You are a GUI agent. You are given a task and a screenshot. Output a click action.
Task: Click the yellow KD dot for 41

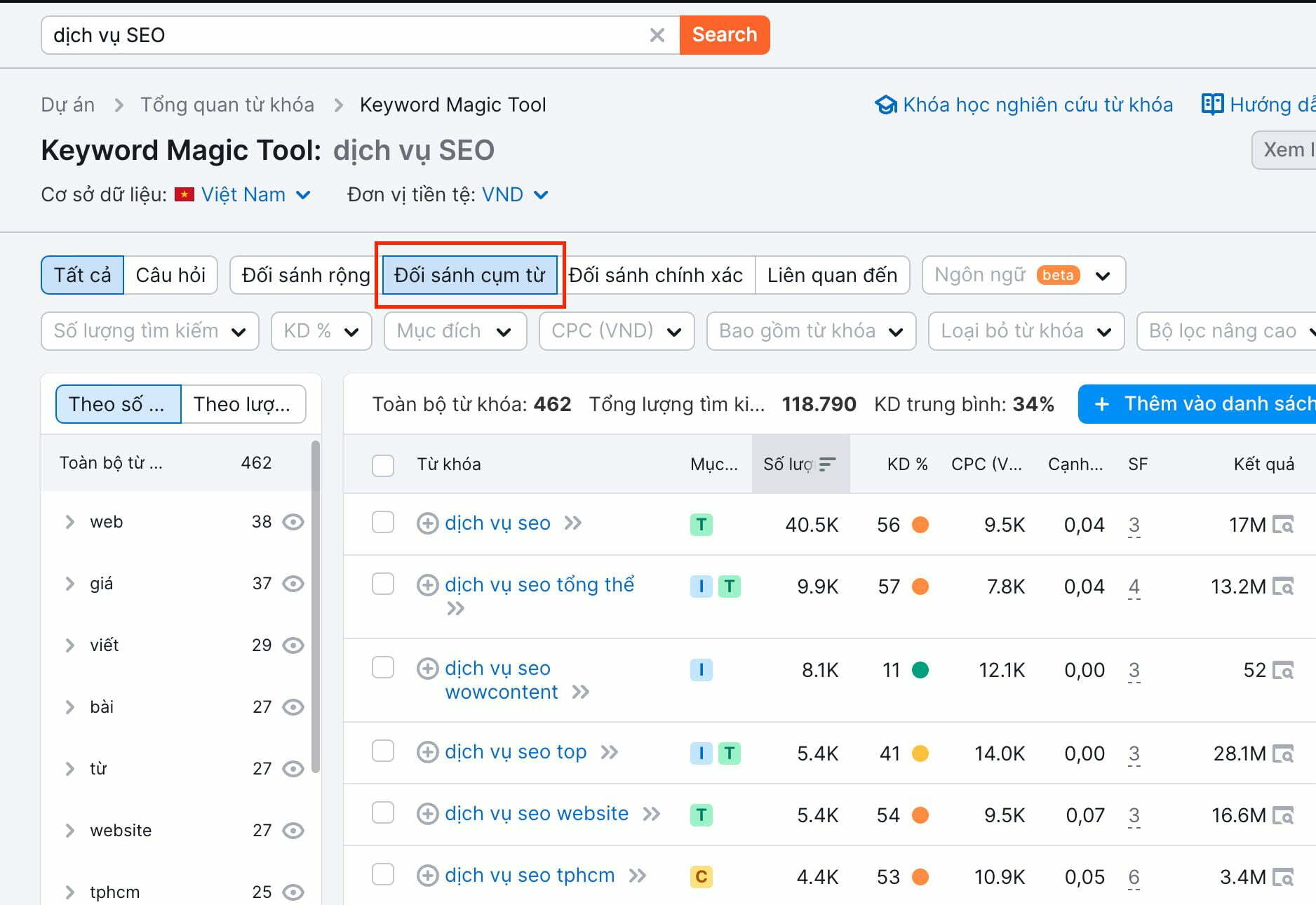(920, 753)
